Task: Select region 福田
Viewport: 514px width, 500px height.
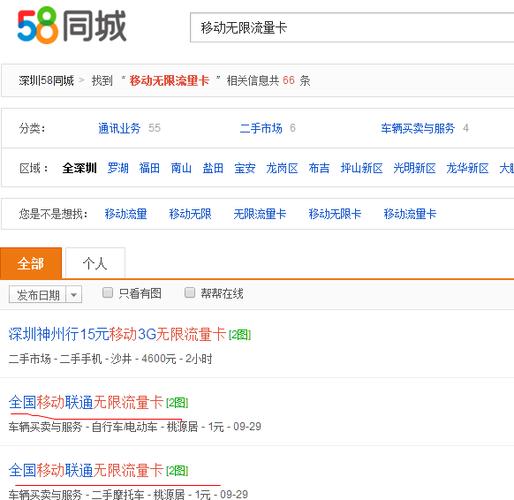Action: [149, 168]
